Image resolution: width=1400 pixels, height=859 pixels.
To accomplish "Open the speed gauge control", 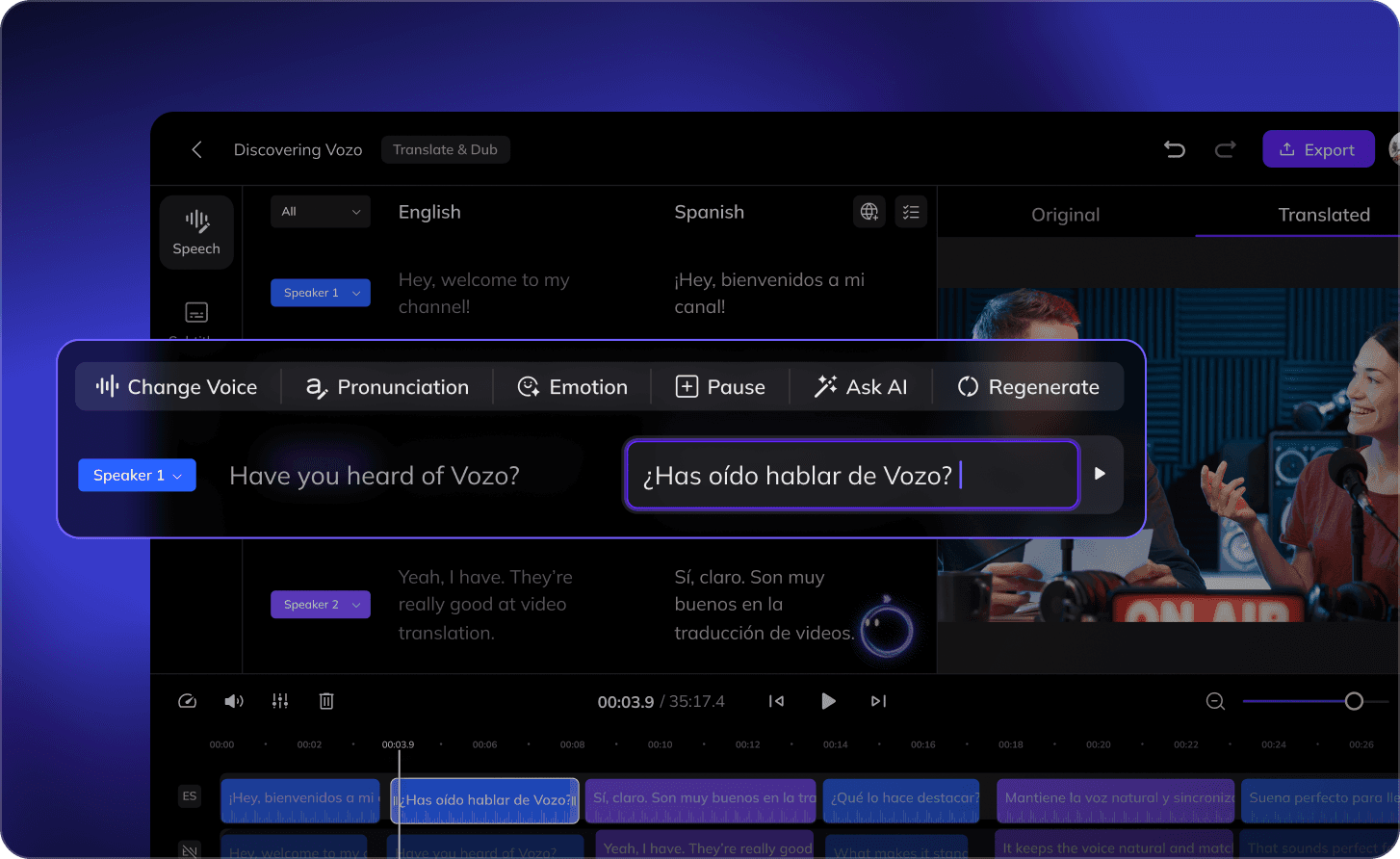I will point(188,701).
